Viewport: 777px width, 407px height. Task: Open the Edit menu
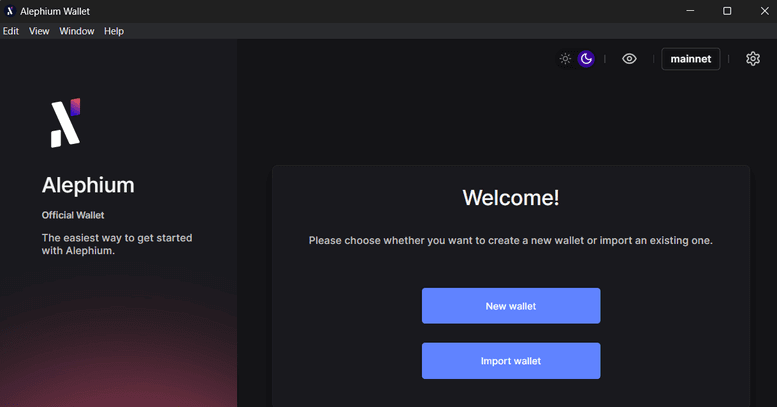pos(11,31)
